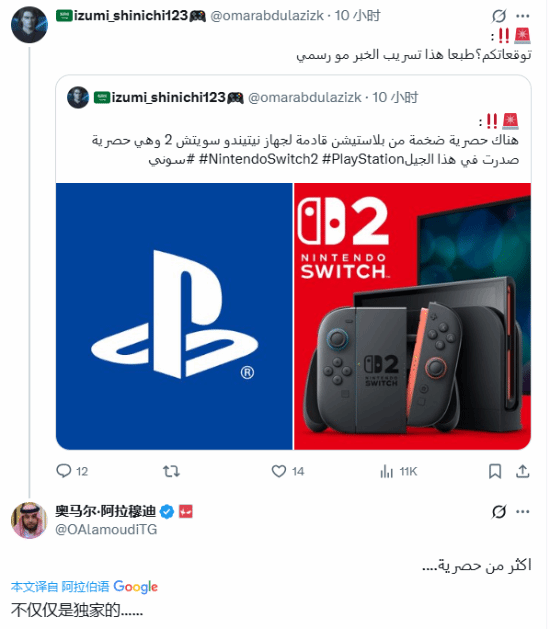Click Grok icon beside @OAlamoudiTG reply
550x629 pixels.
pos(499,511)
